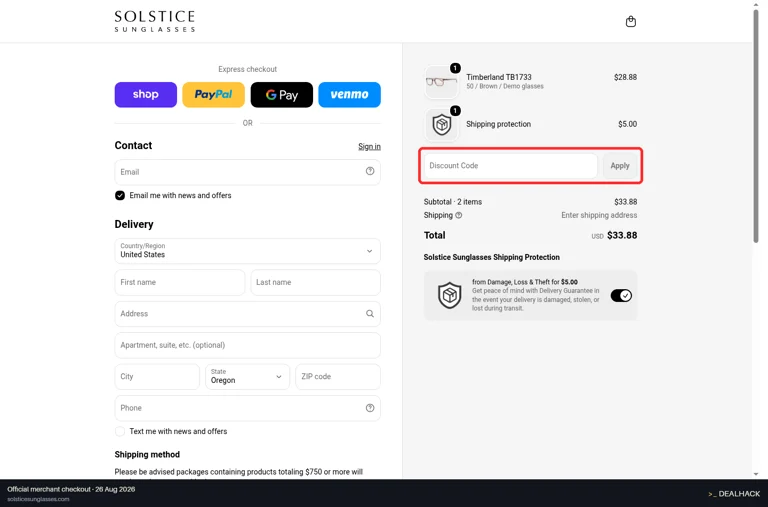
Task: Focus the Phone input field
Action: [247, 408]
